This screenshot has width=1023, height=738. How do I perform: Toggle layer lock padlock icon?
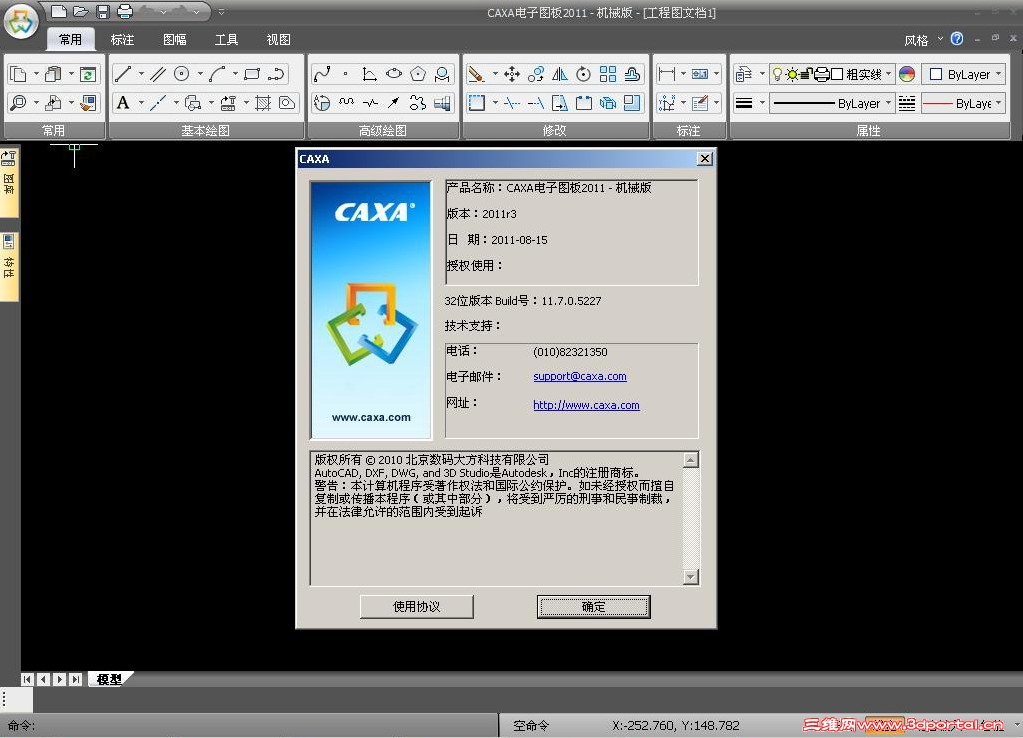point(807,74)
